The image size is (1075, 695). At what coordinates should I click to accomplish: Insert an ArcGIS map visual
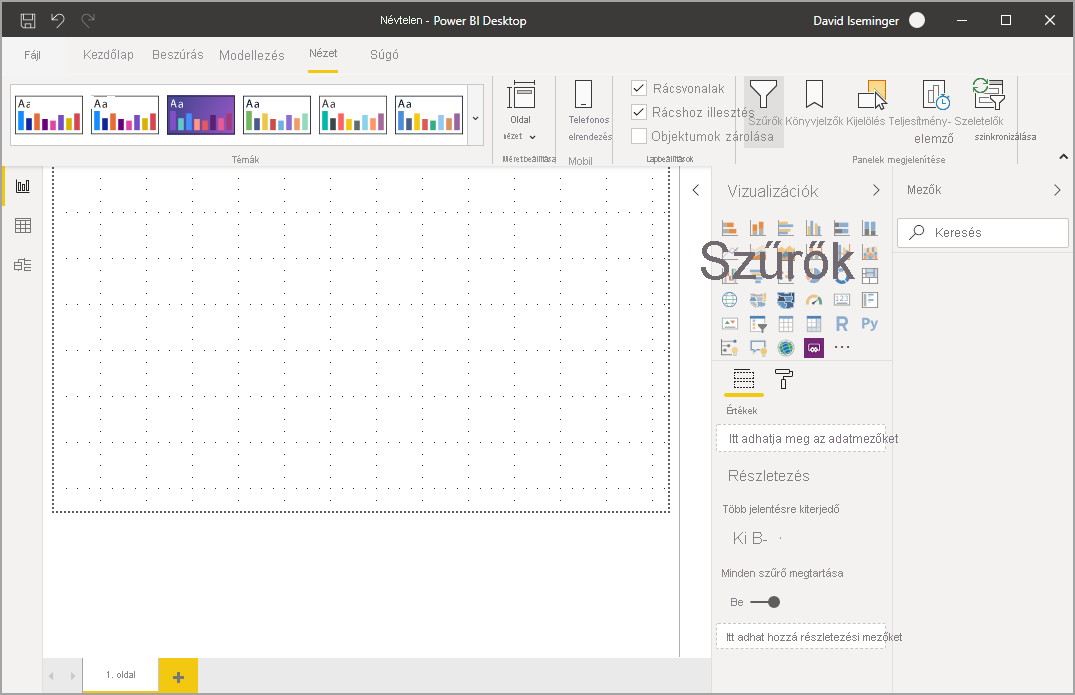click(786, 348)
